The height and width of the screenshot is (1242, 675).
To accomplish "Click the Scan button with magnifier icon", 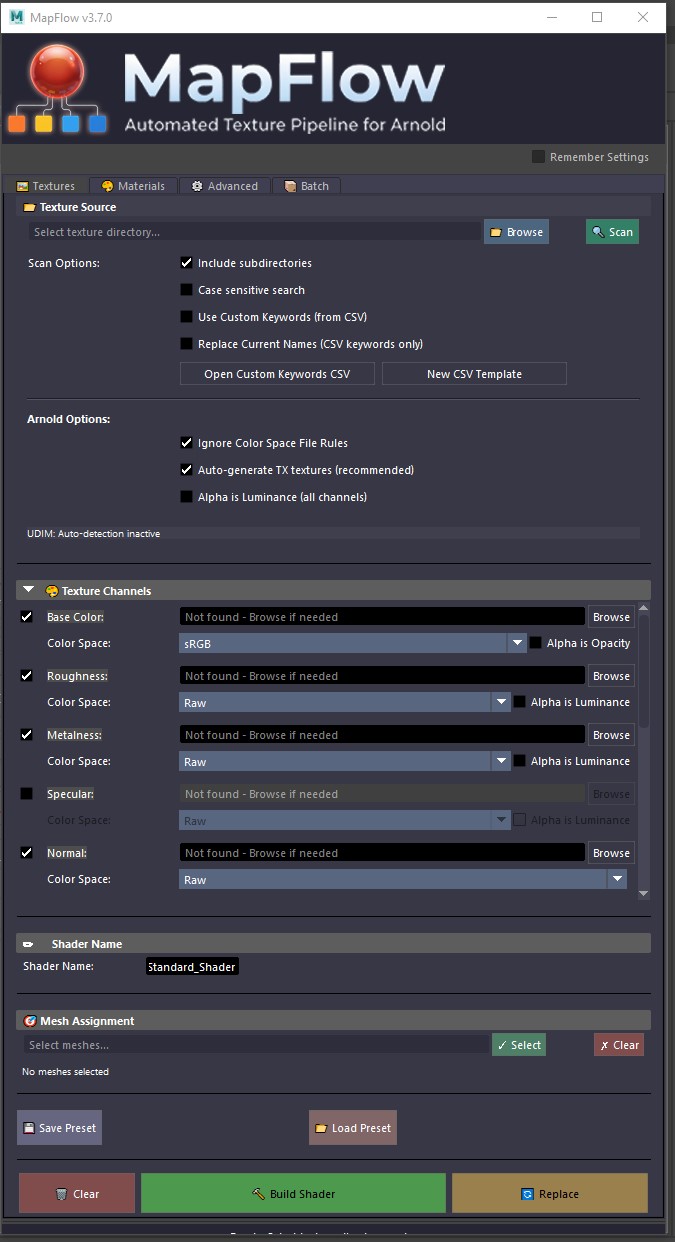I will pos(612,232).
